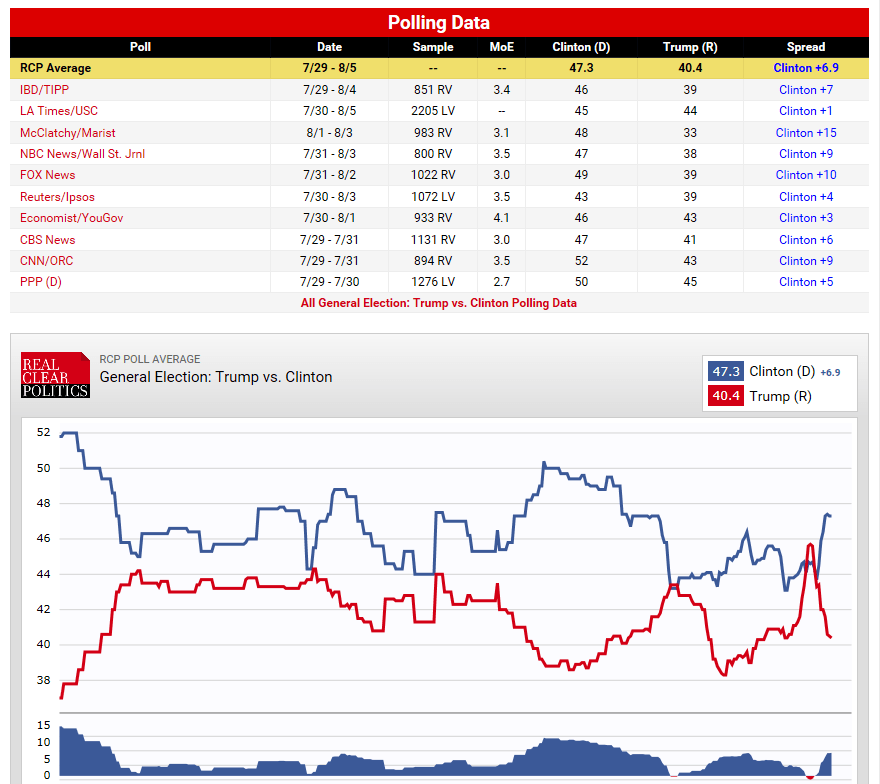Click the +6.9 spread in chart legend

coord(830,373)
